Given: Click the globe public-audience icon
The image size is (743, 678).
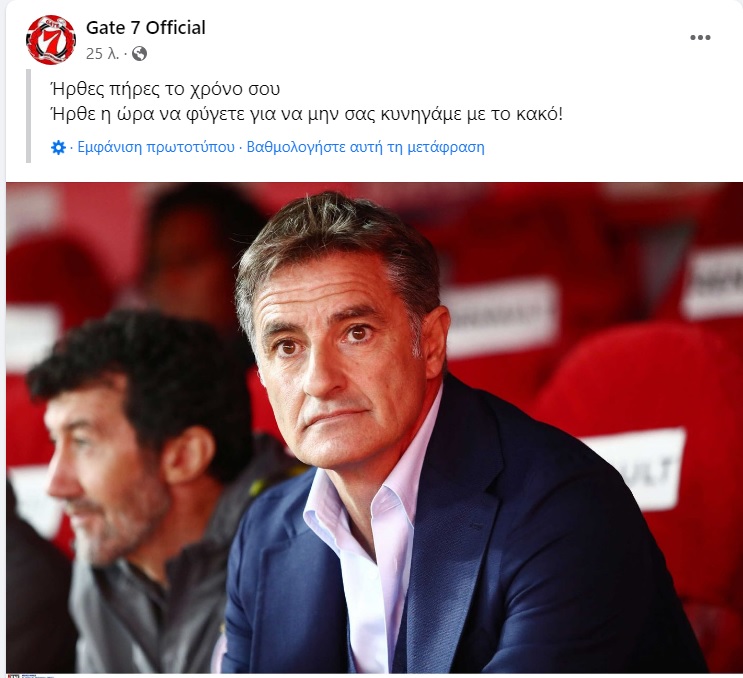Looking at the screenshot, I should [139, 54].
